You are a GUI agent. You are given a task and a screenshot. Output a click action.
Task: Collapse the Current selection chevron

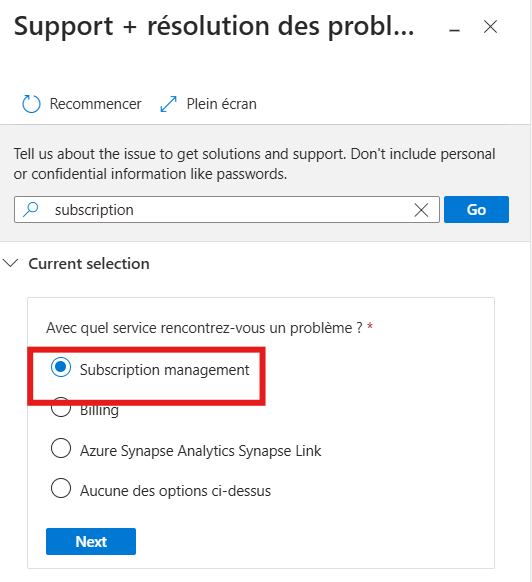click(10, 263)
